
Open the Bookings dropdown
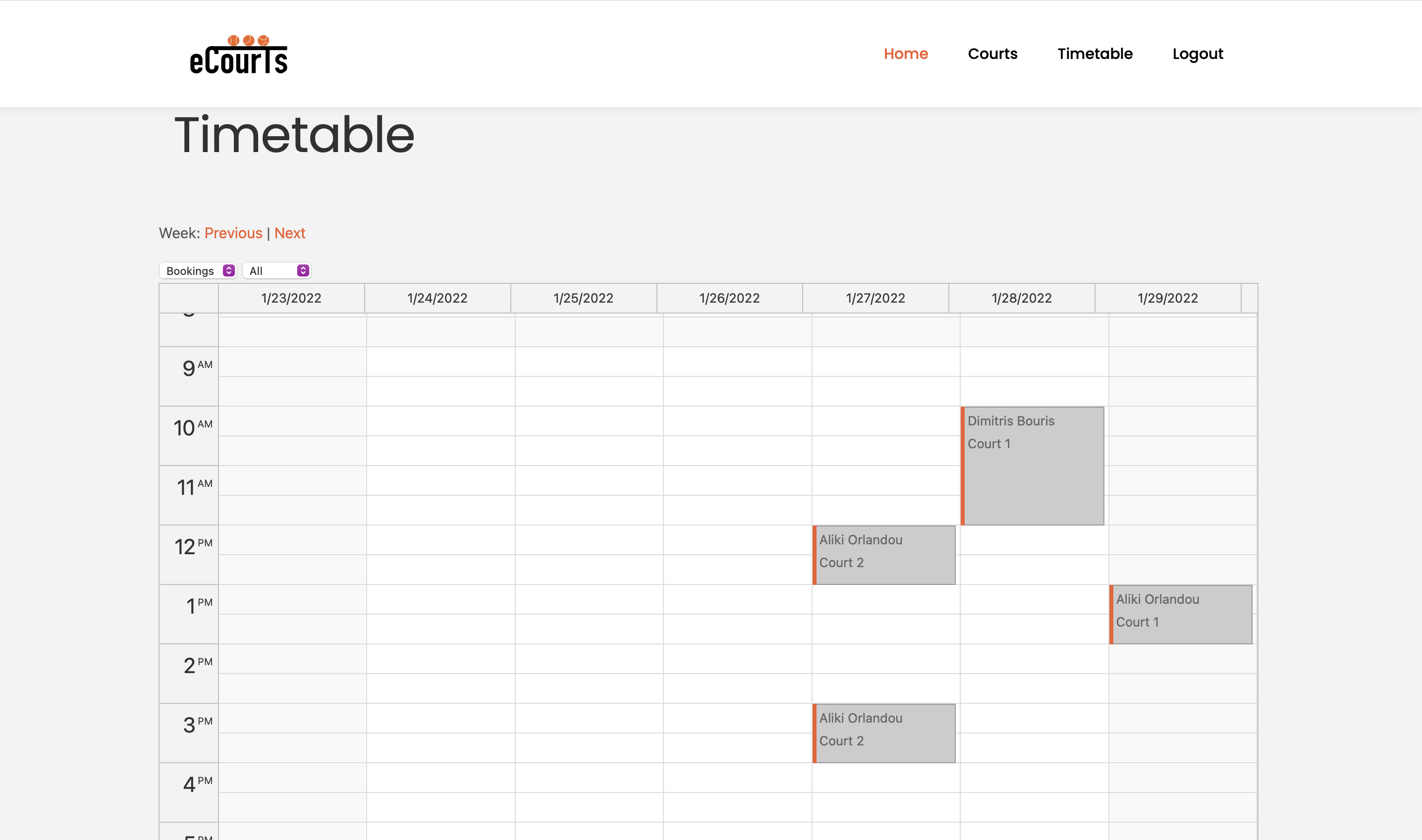tap(199, 270)
